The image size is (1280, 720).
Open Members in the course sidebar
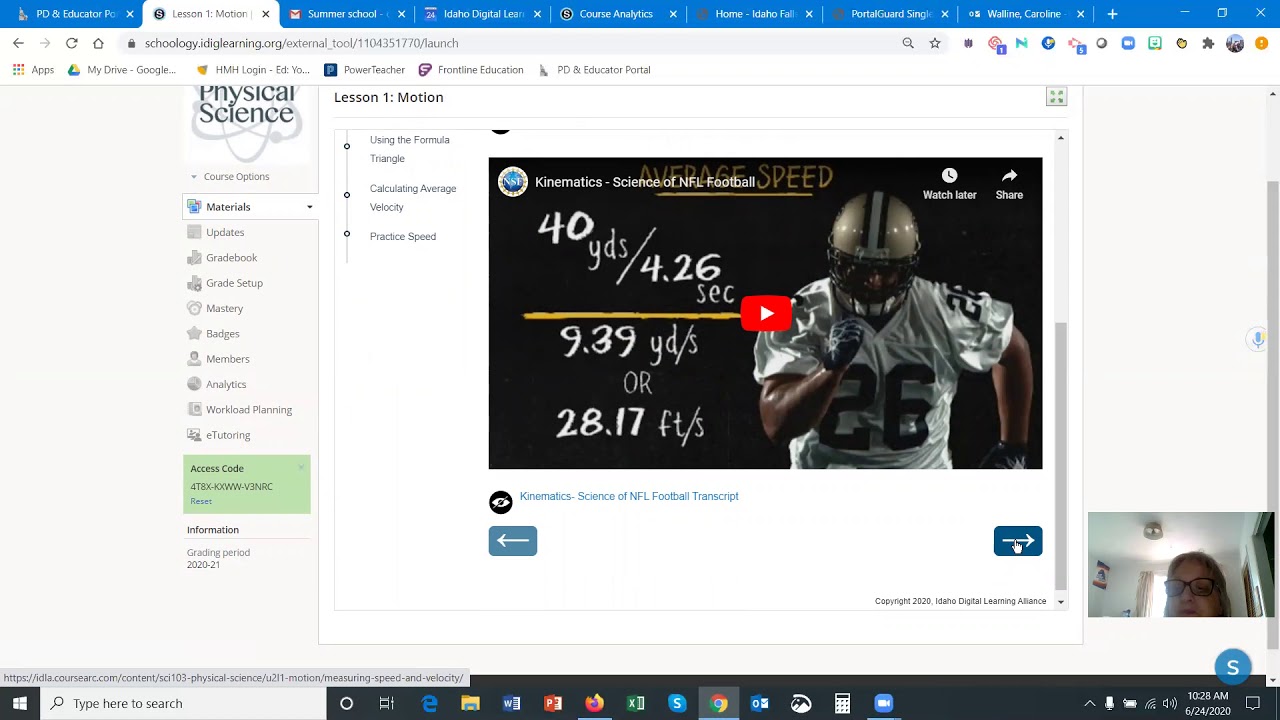[227, 359]
